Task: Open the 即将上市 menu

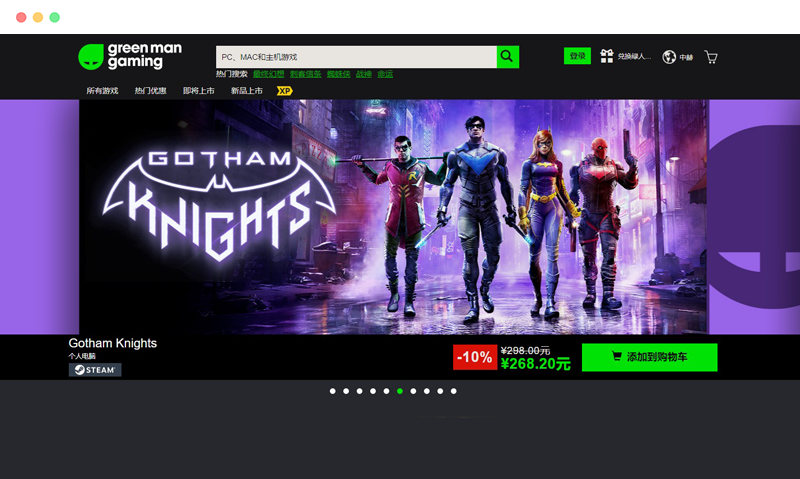Action: click(x=198, y=91)
